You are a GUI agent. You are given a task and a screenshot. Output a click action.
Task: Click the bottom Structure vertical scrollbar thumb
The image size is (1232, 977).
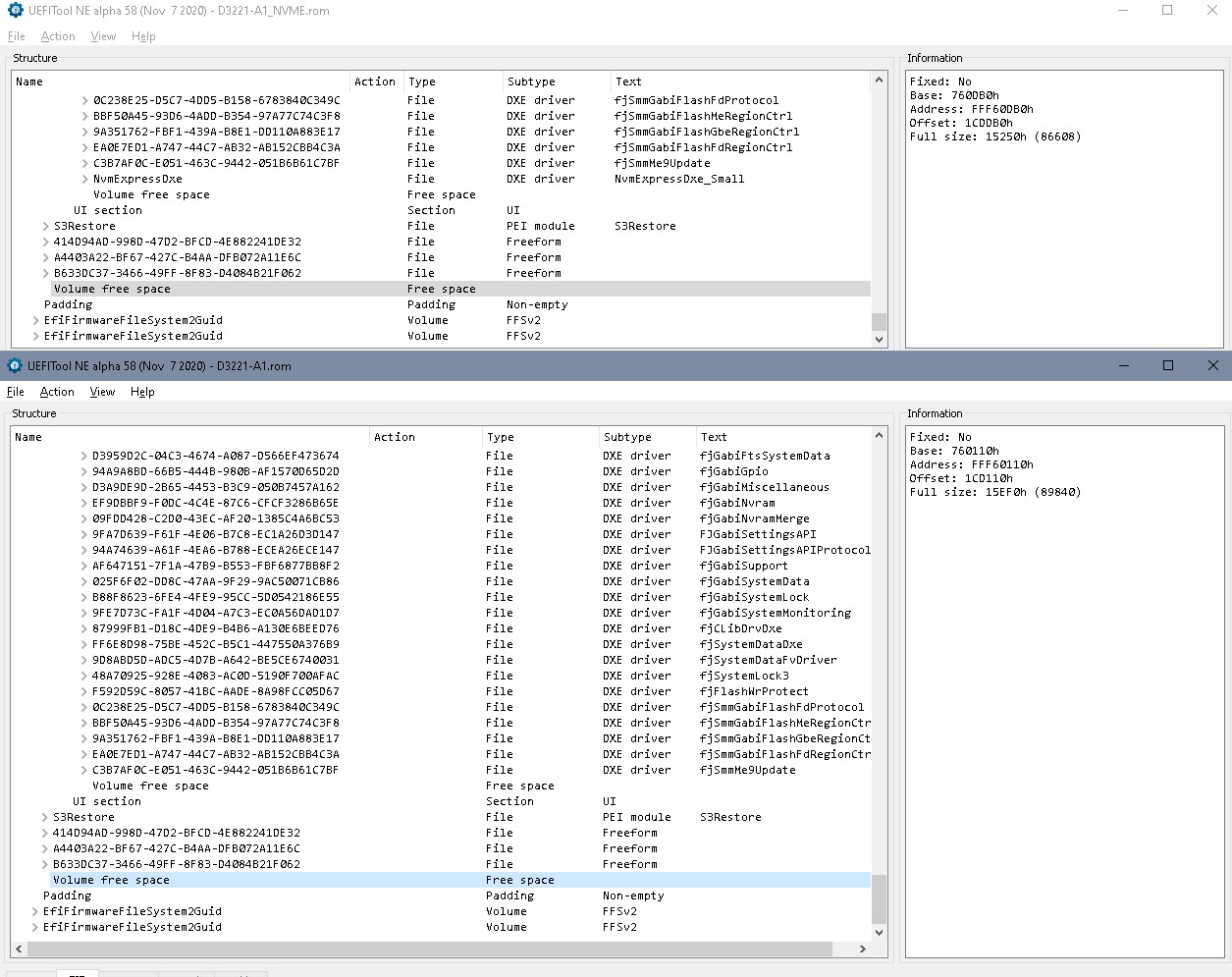(879, 897)
